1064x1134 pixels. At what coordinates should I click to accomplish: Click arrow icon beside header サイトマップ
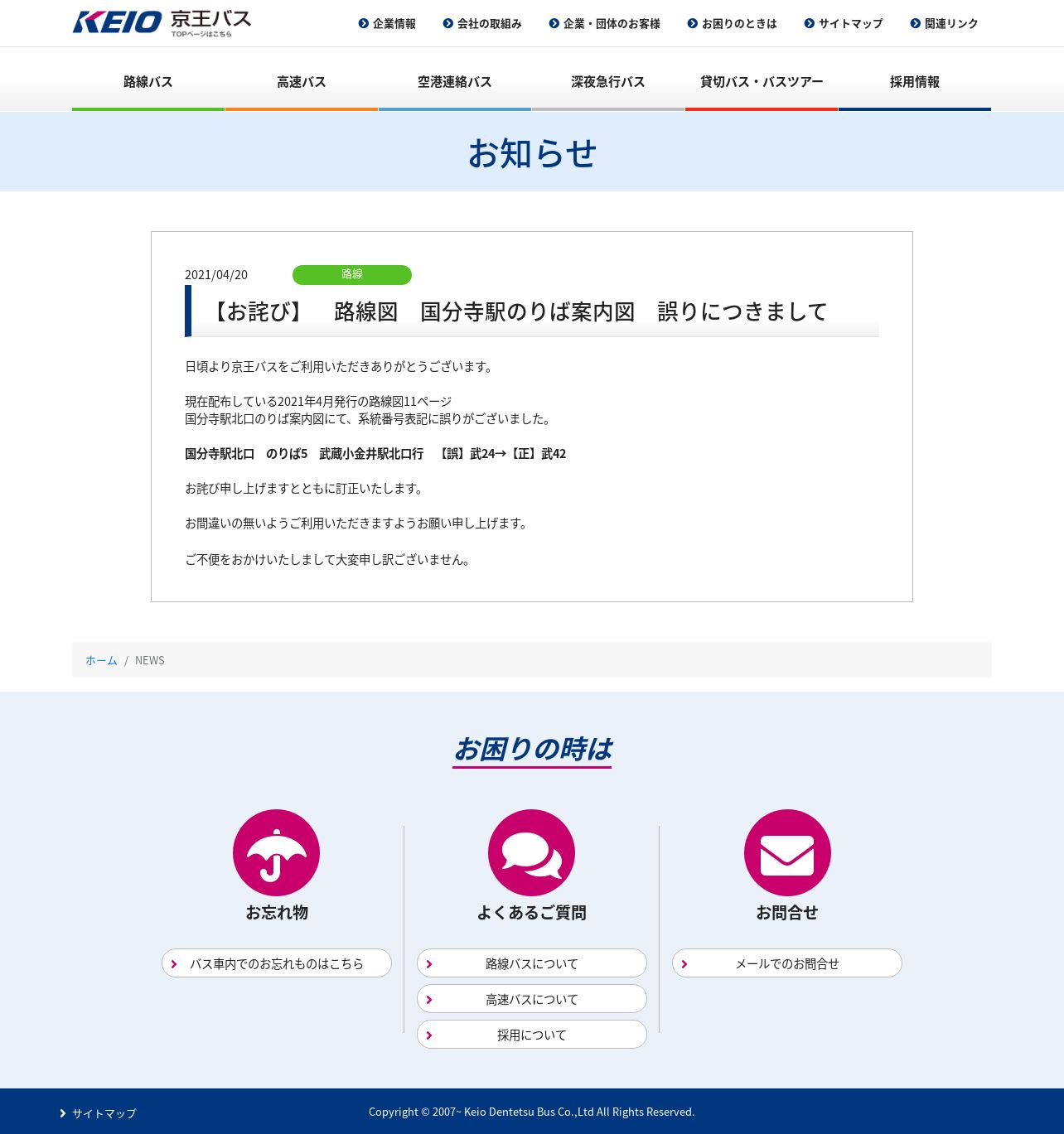[x=810, y=23]
